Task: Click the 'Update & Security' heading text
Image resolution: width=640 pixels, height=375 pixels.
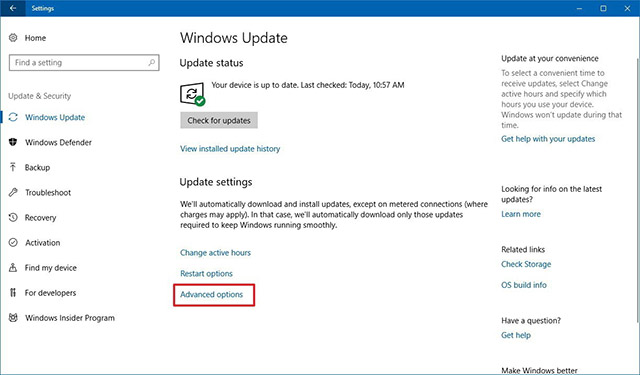Action: pos(40,96)
